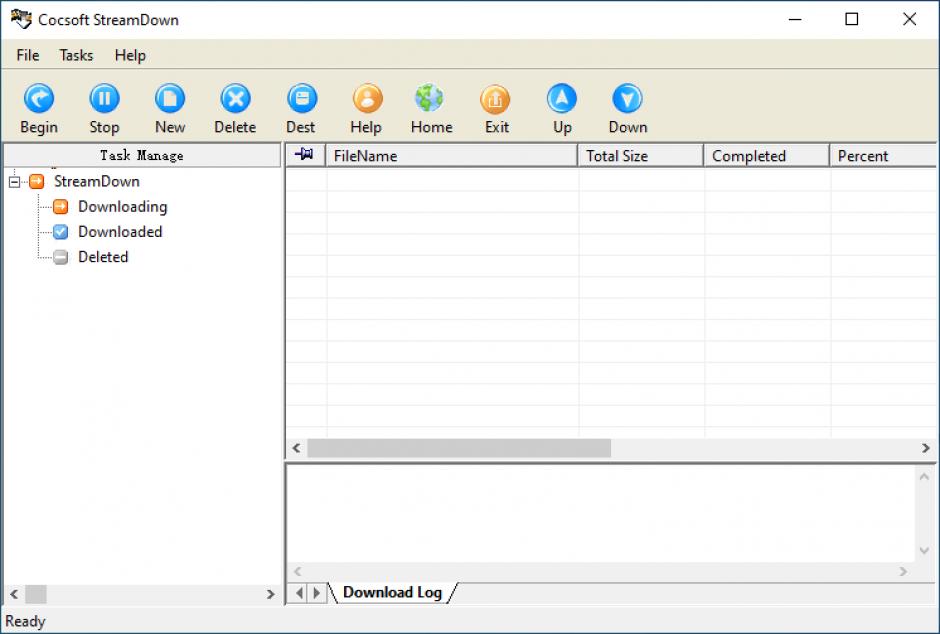
Task: Click the tree panel scroll right arrow
Action: tap(270, 594)
